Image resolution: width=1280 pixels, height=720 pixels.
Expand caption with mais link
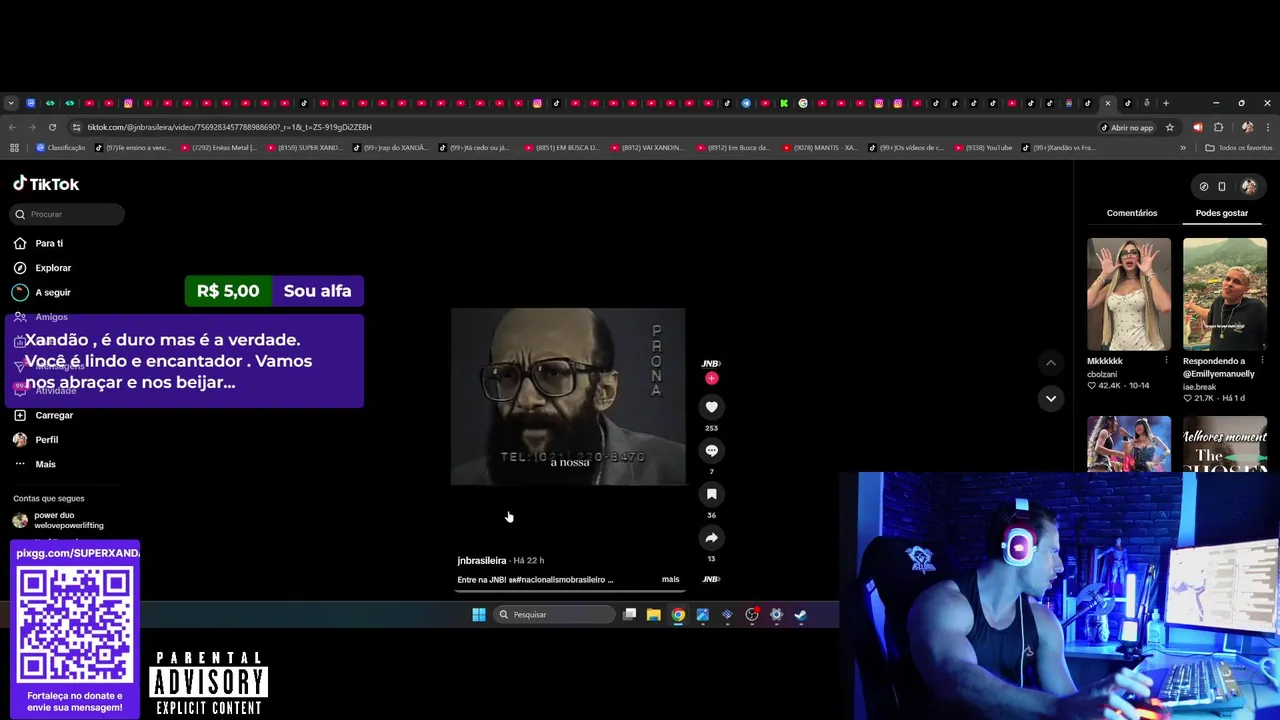(670, 579)
